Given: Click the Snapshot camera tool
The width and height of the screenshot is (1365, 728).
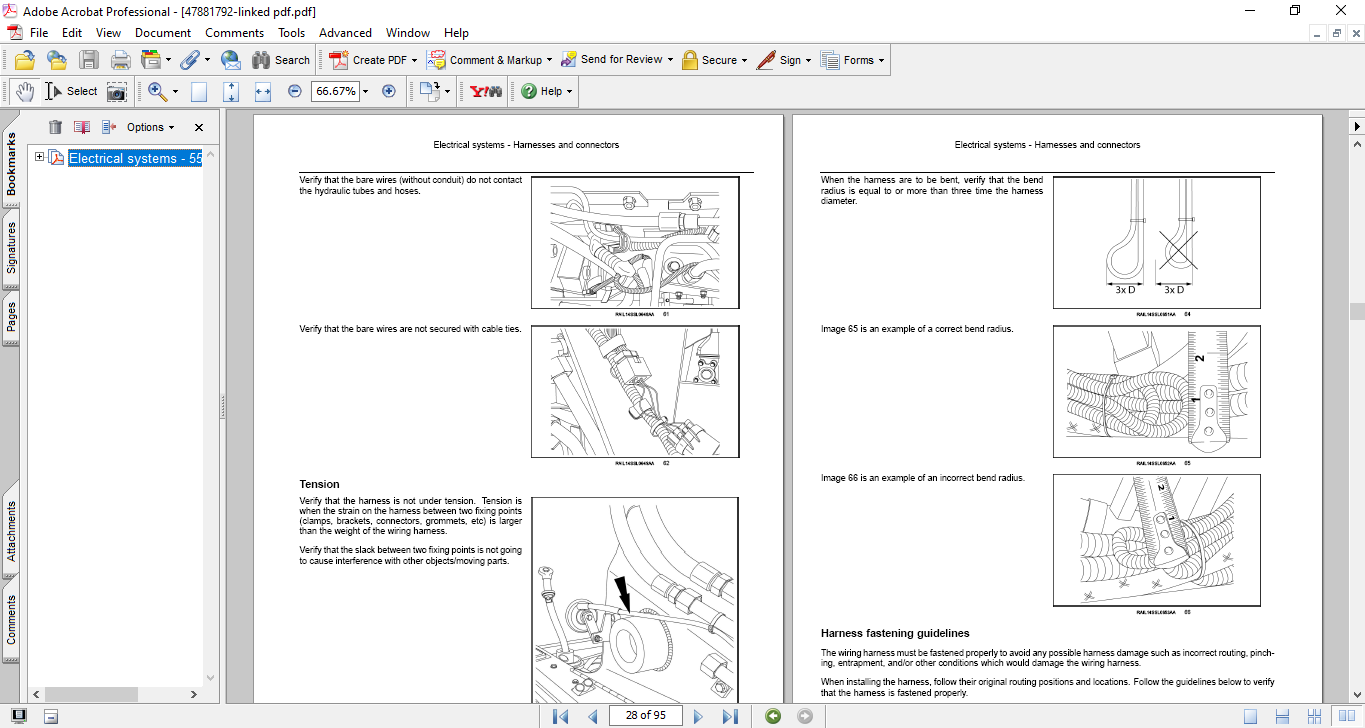Looking at the screenshot, I should click(x=117, y=91).
